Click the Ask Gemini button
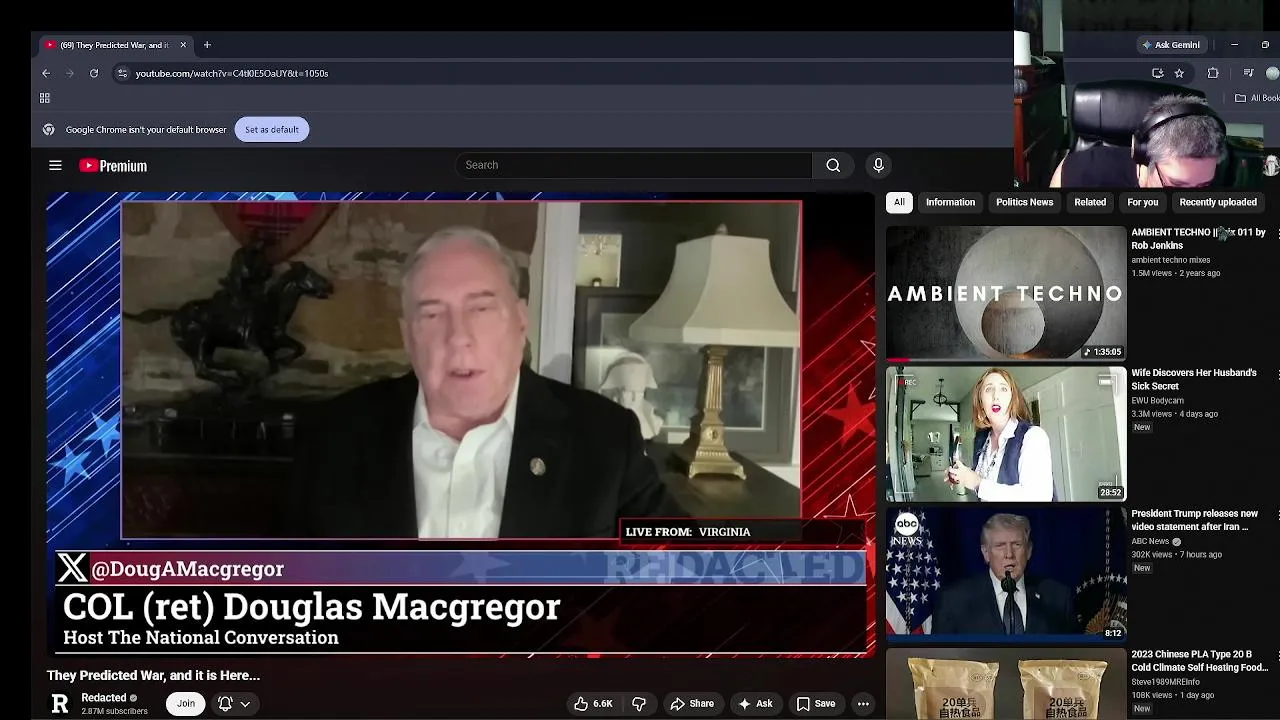The height and width of the screenshot is (720, 1280). 1171,45
